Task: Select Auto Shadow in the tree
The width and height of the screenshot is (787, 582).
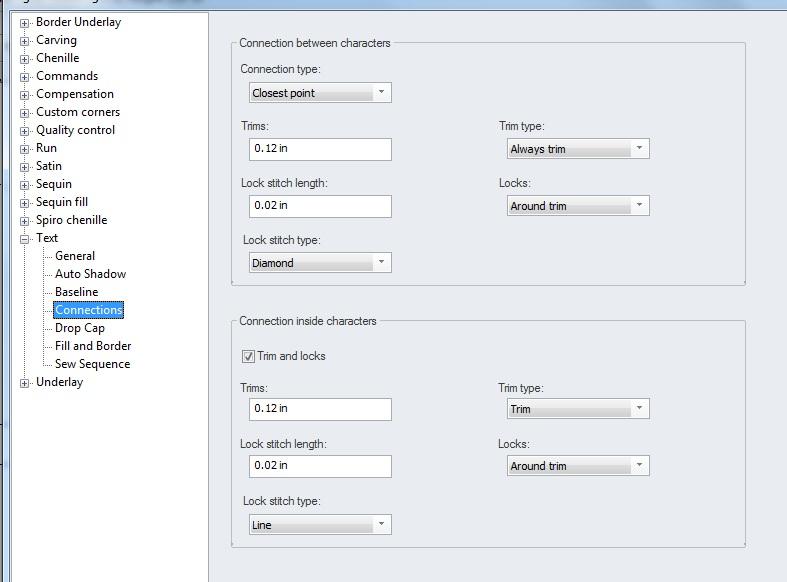Action: 90,274
